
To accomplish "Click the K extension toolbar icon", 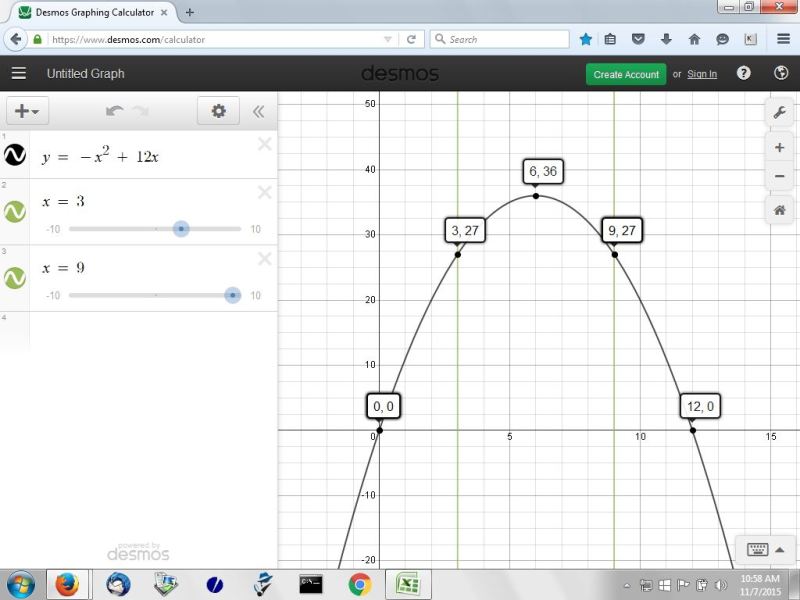I will (751, 39).
